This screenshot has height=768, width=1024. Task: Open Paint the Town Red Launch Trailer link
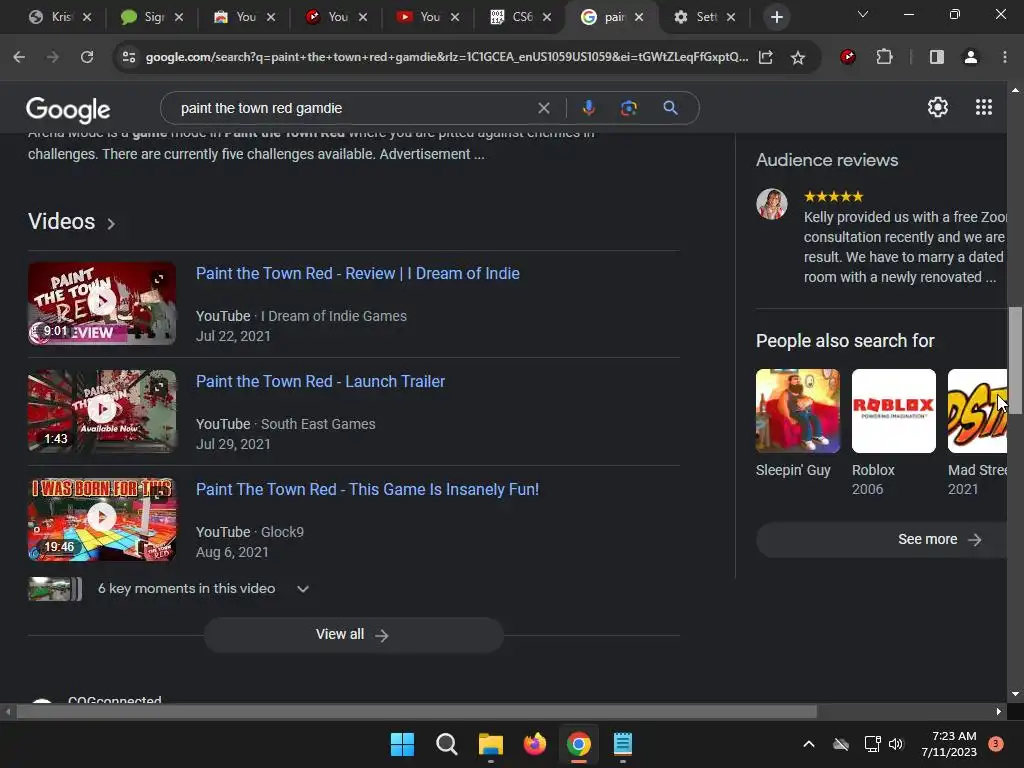320,381
